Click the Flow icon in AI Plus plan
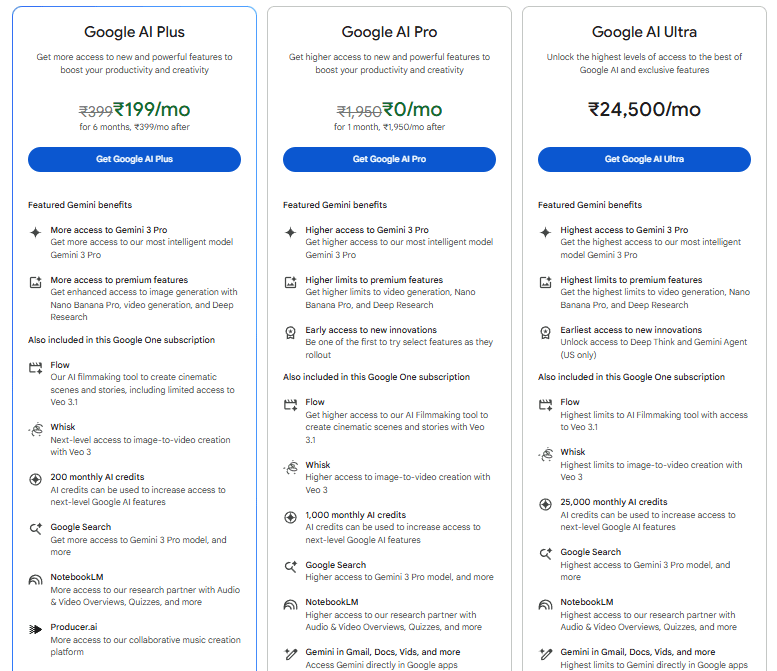777x671 pixels. (36, 368)
